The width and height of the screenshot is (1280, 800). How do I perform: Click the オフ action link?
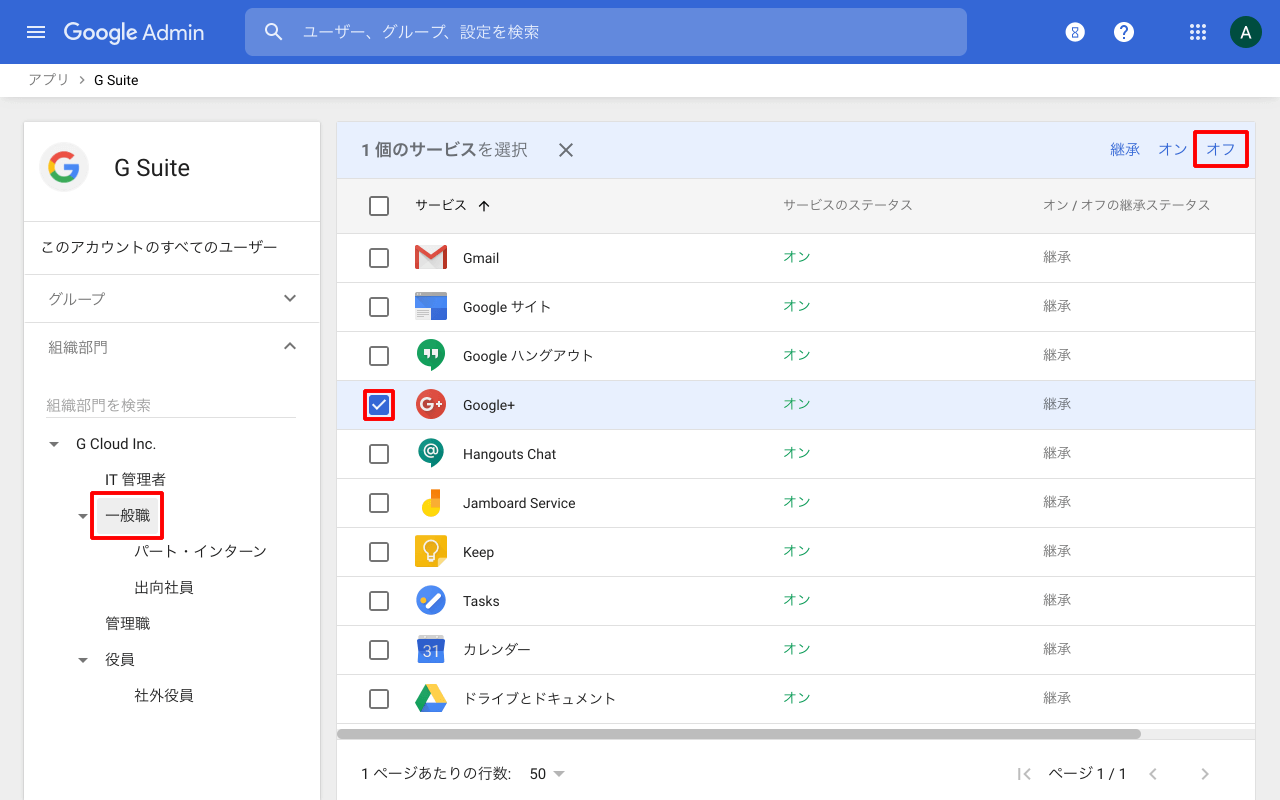[1221, 150]
